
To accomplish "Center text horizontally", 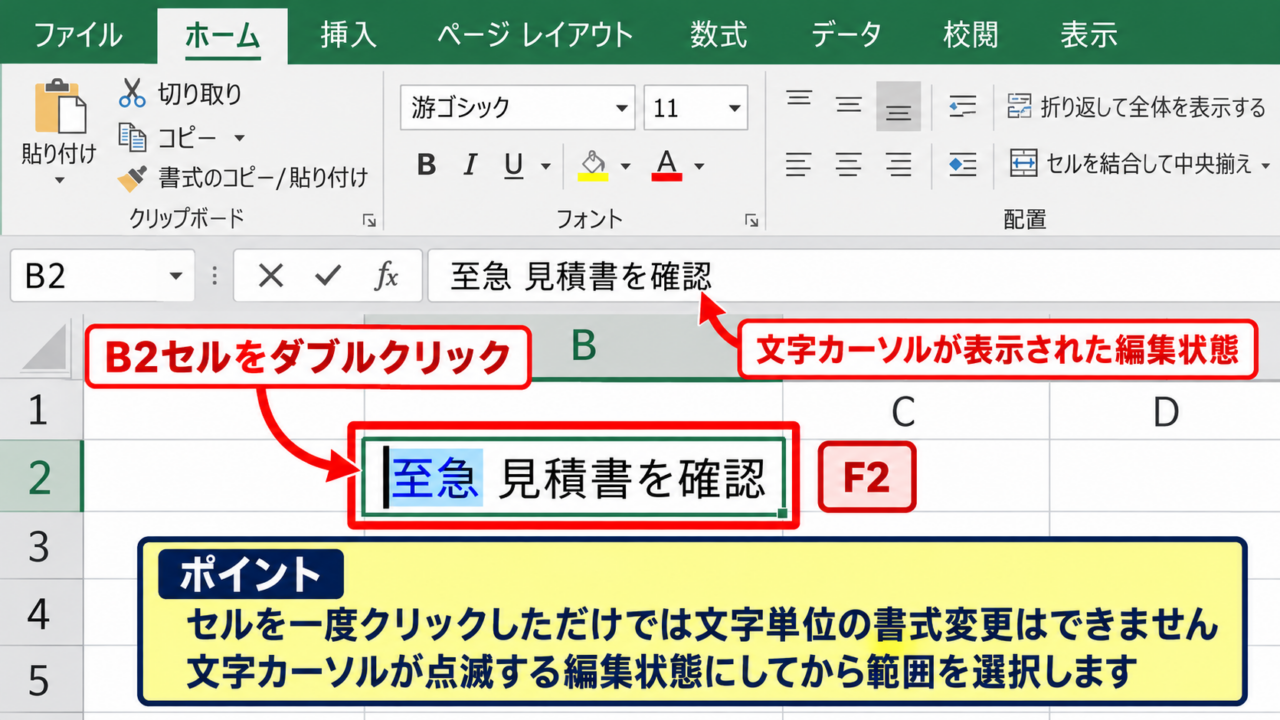I will [849, 163].
